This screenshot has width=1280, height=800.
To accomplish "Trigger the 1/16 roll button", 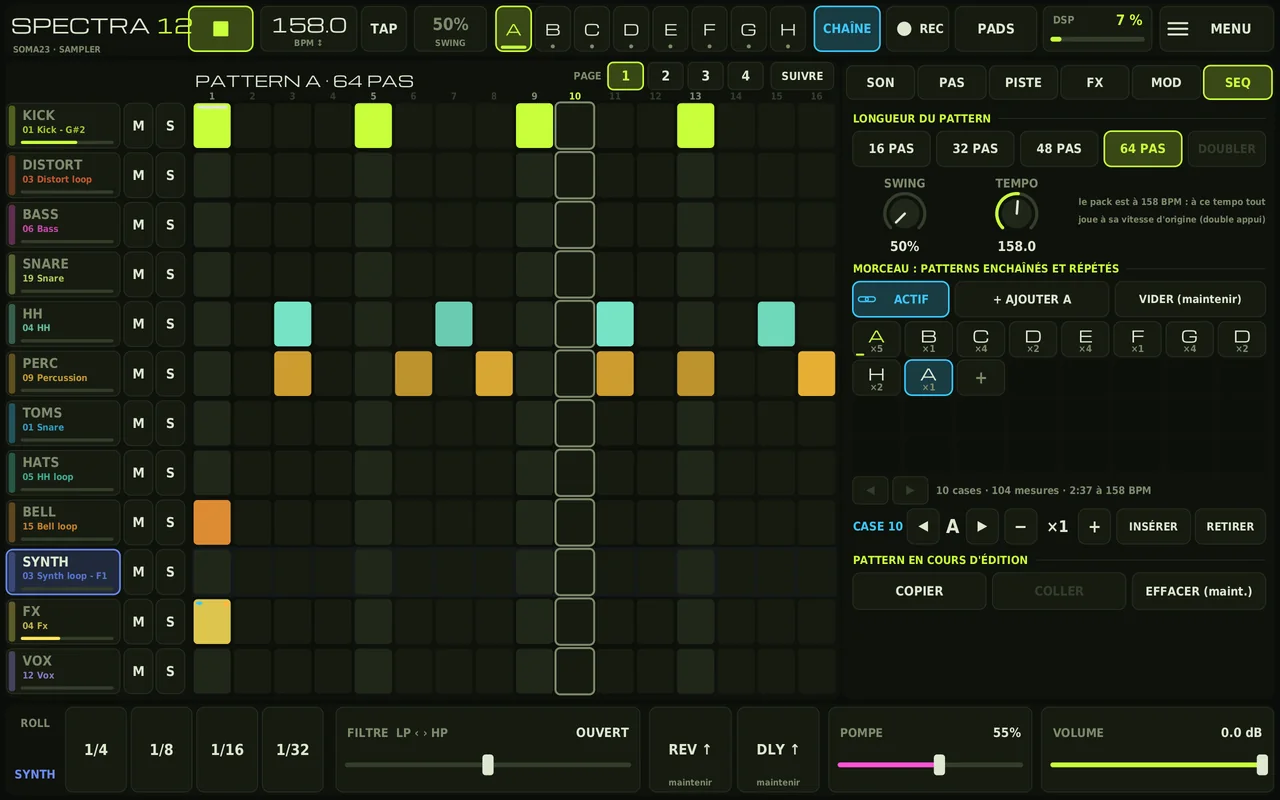I will coord(227,750).
